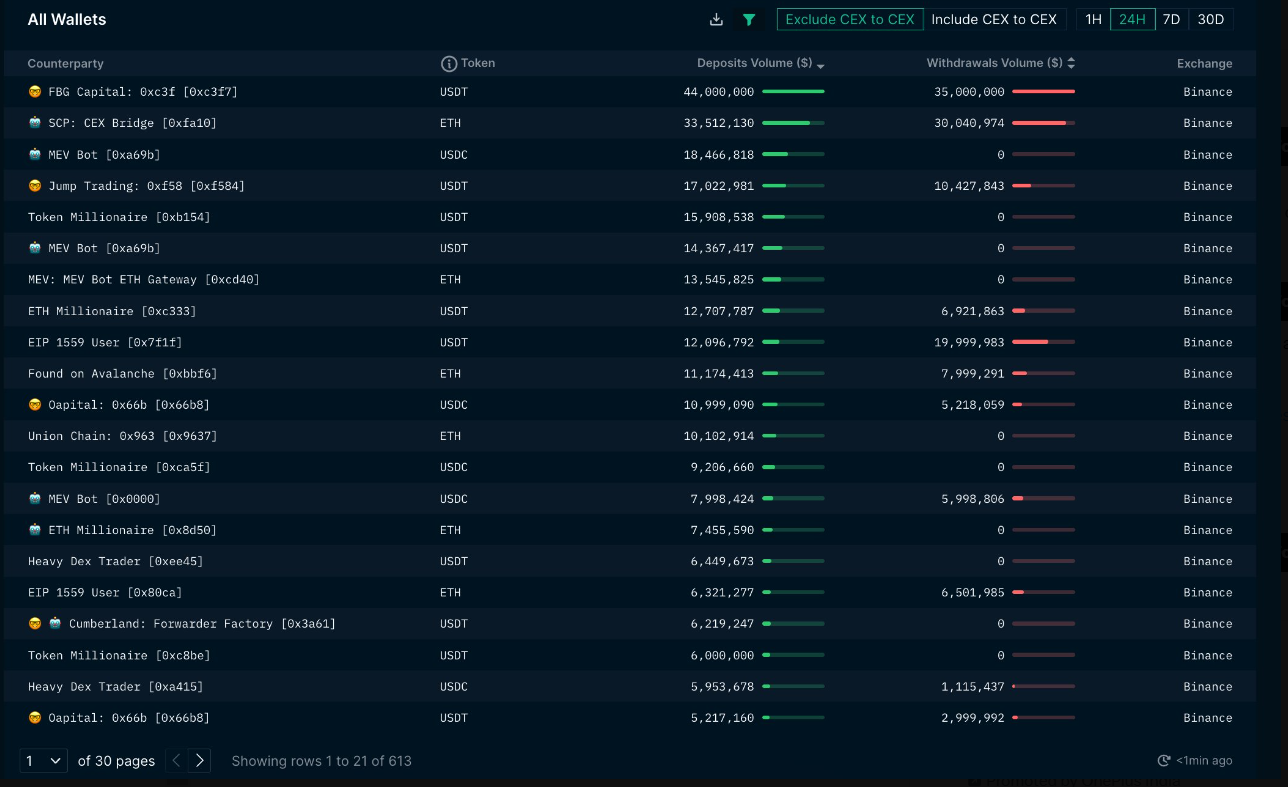
Task: Select the 1H timeframe
Action: [x=1093, y=19]
